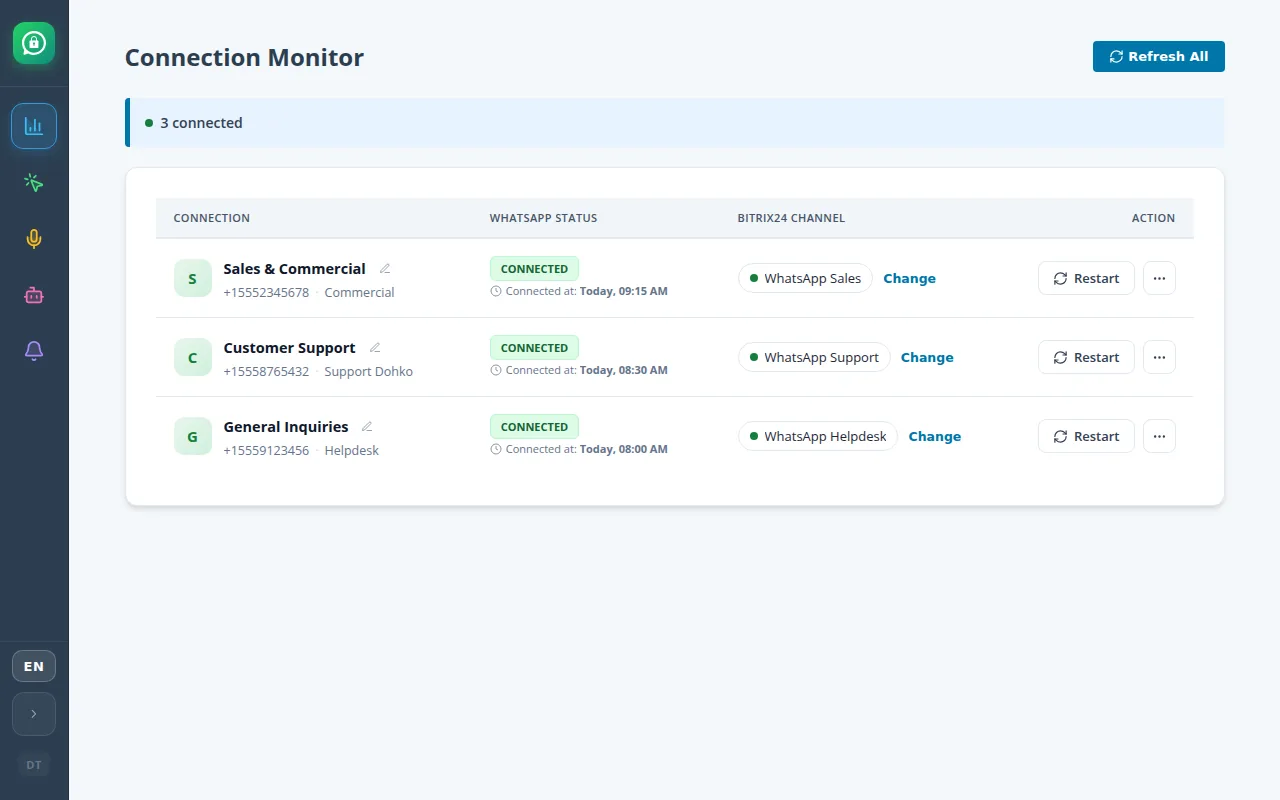This screenshot has width=1280, height=800.
Task: Click the G avatar of General Inquiries
Action: (193, 436)
